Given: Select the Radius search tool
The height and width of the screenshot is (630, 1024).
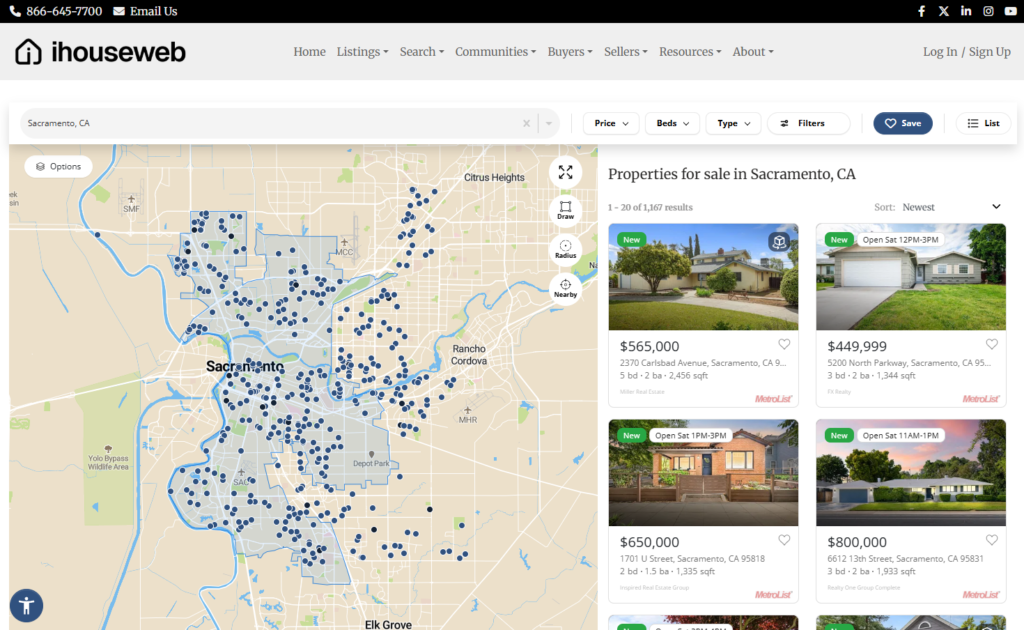Looking at the screenshot, I should (x=565, y=249).
